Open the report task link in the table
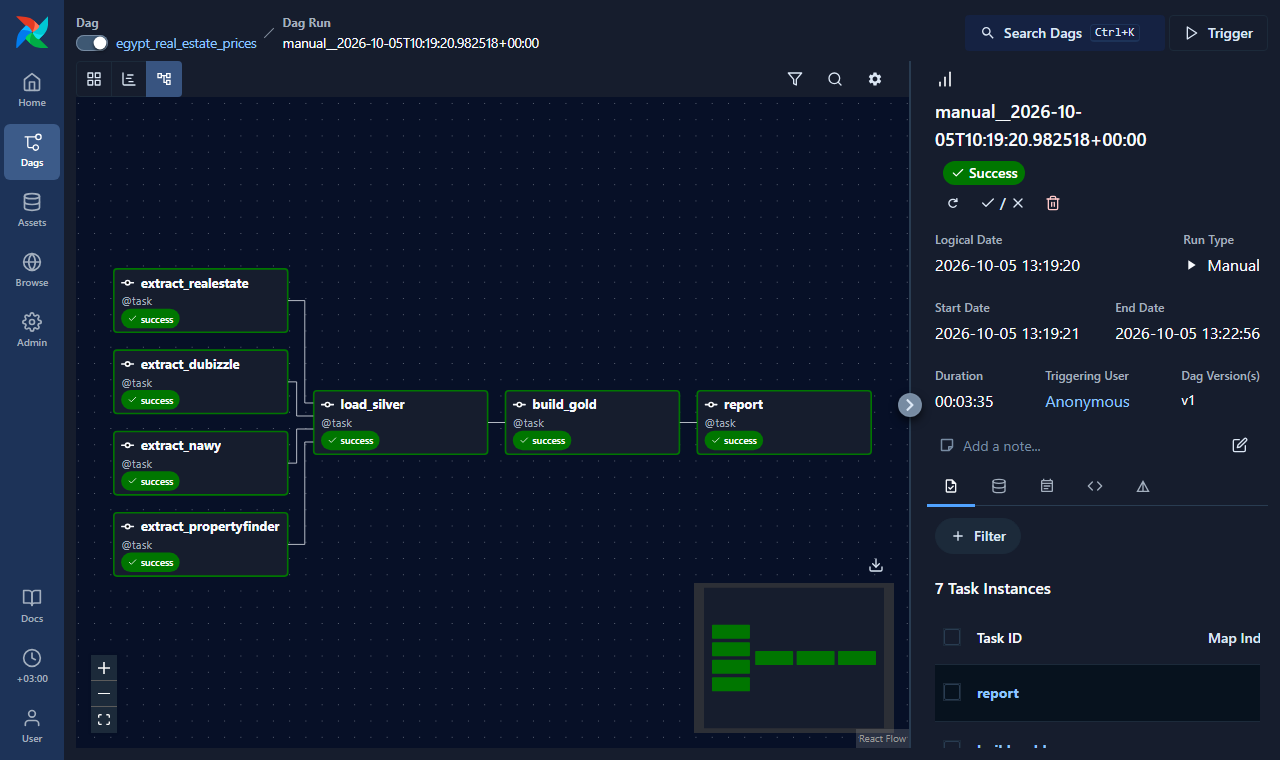 click(998, 693)
